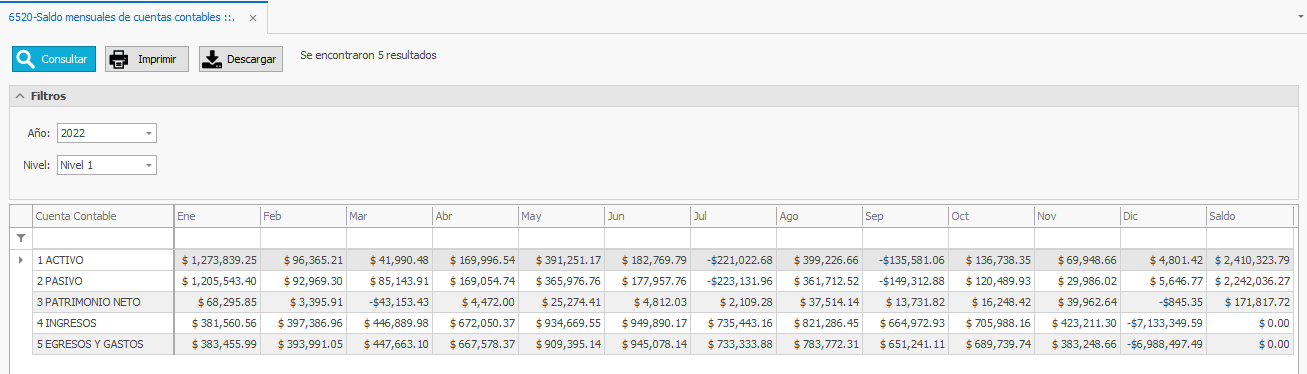Click the Dic column header
The width and height of the screenshot is (1307, 374).
coord(1163,216)
